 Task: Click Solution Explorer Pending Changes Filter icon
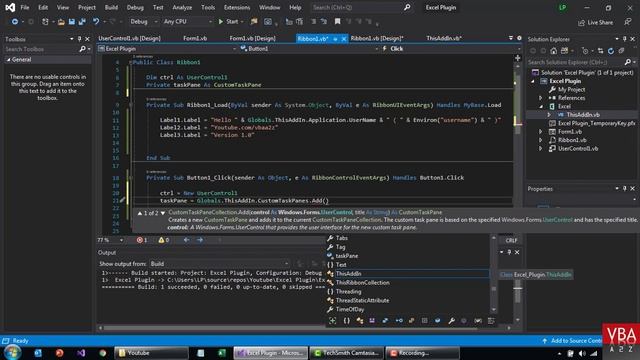[x=585, y=51]
